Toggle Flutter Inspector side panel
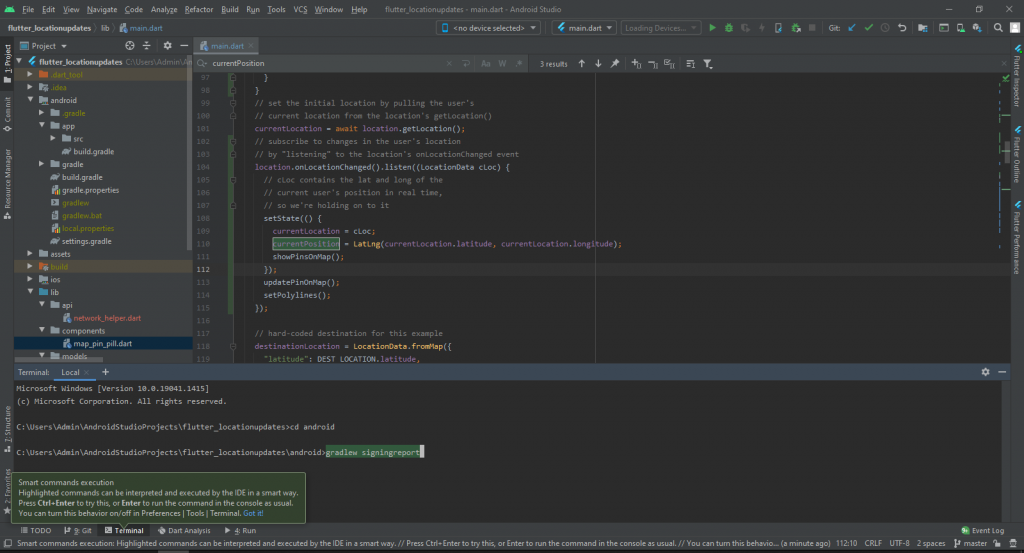1024x553 pixels. tap(1017, 77)
